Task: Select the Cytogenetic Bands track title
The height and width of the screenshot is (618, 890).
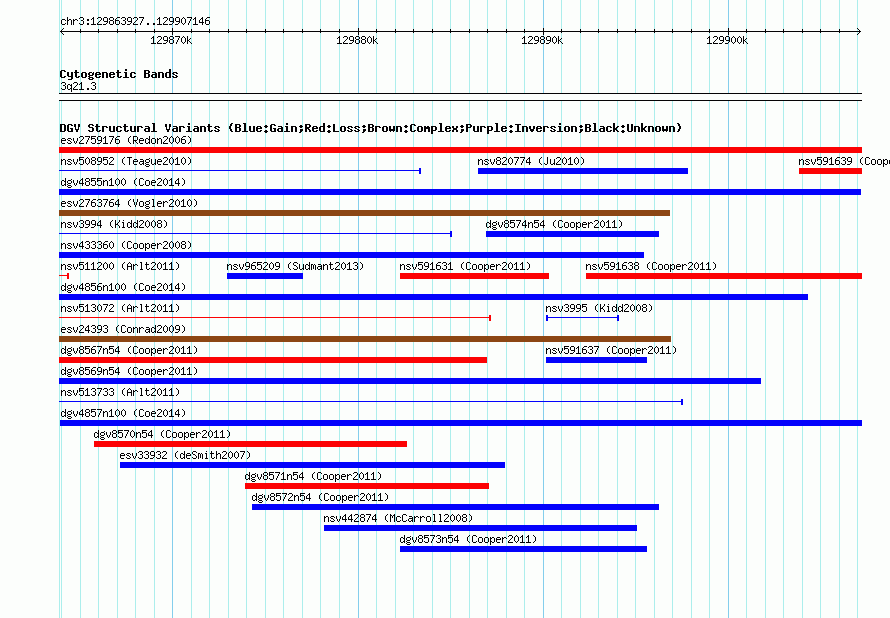Action: (x=119, y=74)
